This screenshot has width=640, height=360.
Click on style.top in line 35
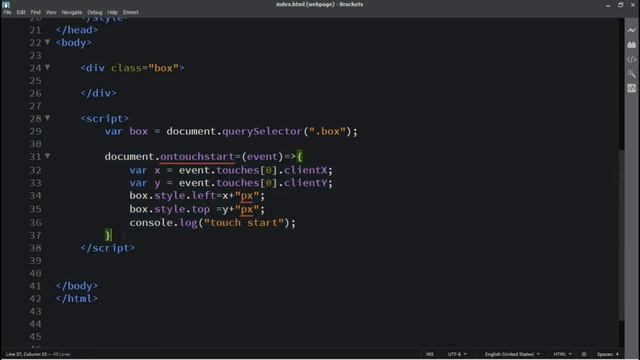tap(182, 209)
